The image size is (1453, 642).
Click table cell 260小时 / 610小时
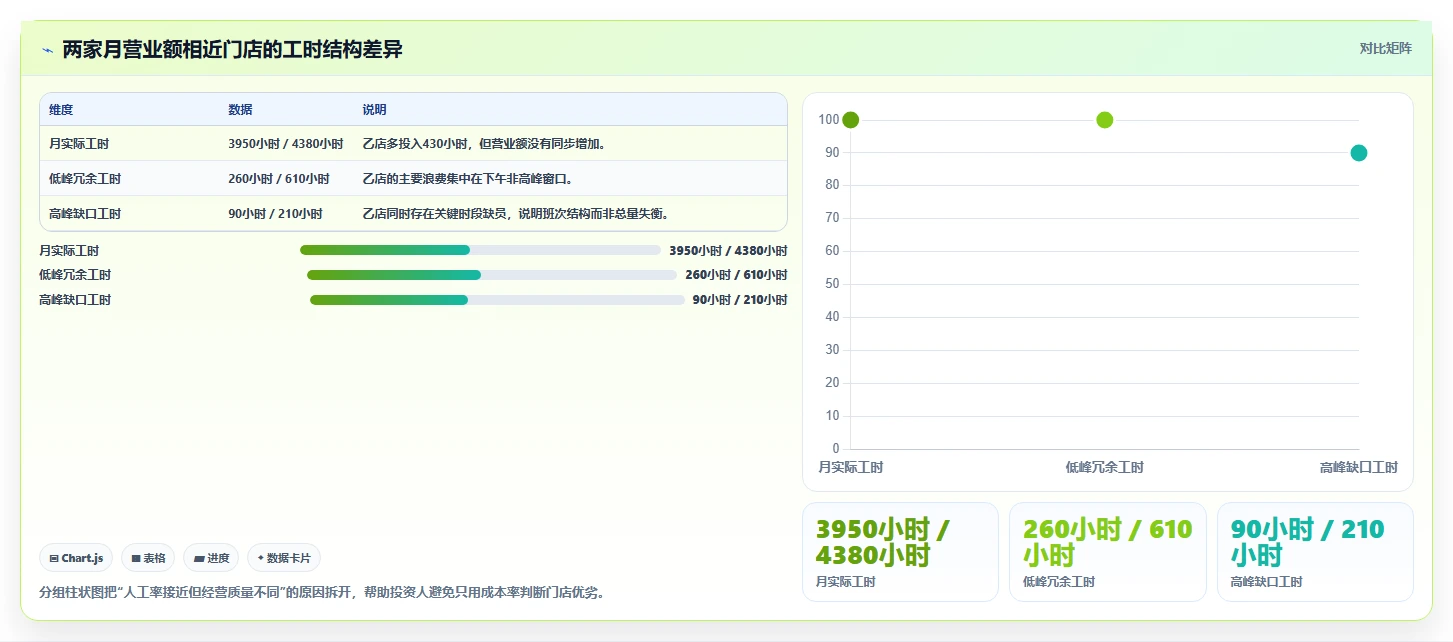click(x=279, y=179)
